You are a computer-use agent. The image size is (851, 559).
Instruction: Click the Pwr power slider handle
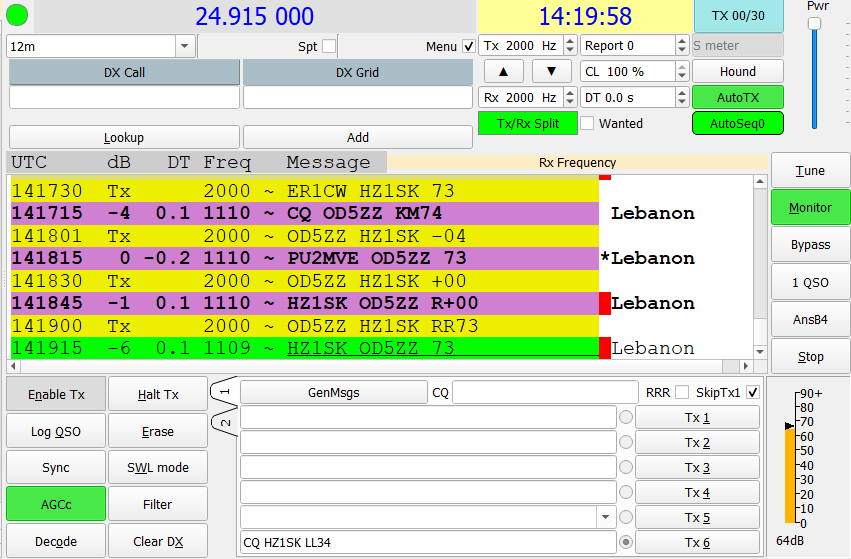tap(814, 23)
